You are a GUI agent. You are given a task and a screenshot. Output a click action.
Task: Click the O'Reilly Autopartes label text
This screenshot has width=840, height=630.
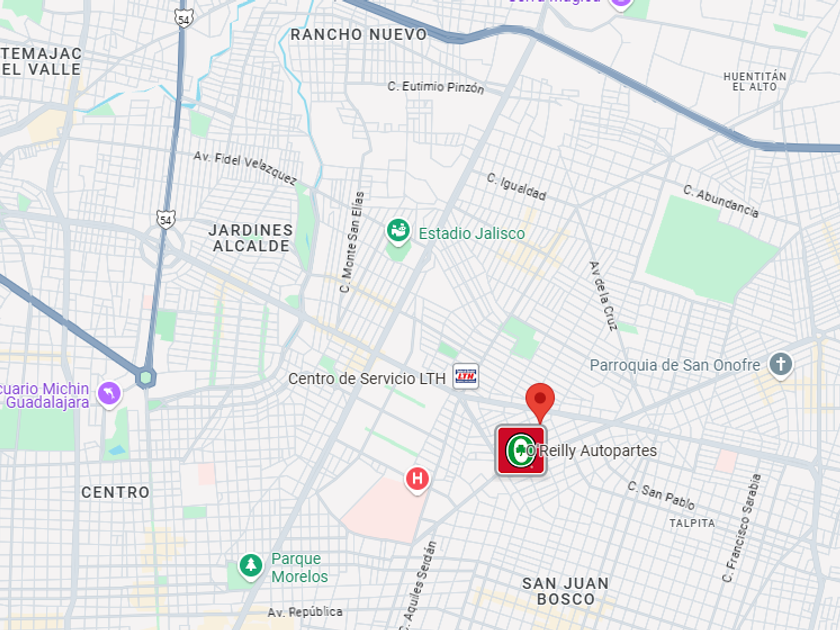coord(592,451)
